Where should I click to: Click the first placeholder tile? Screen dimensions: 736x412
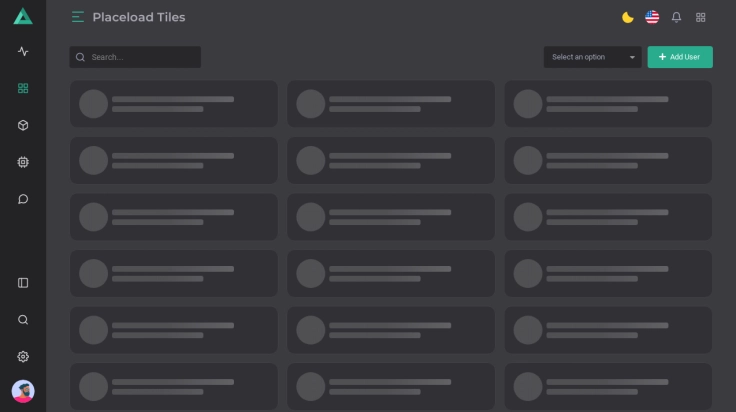coord(173,104)
